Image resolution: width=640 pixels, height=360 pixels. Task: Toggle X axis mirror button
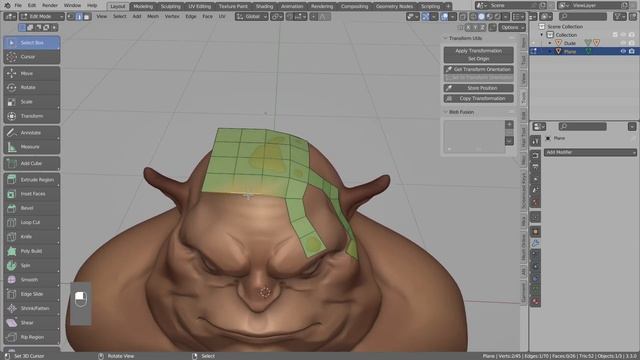pos(468,27)
